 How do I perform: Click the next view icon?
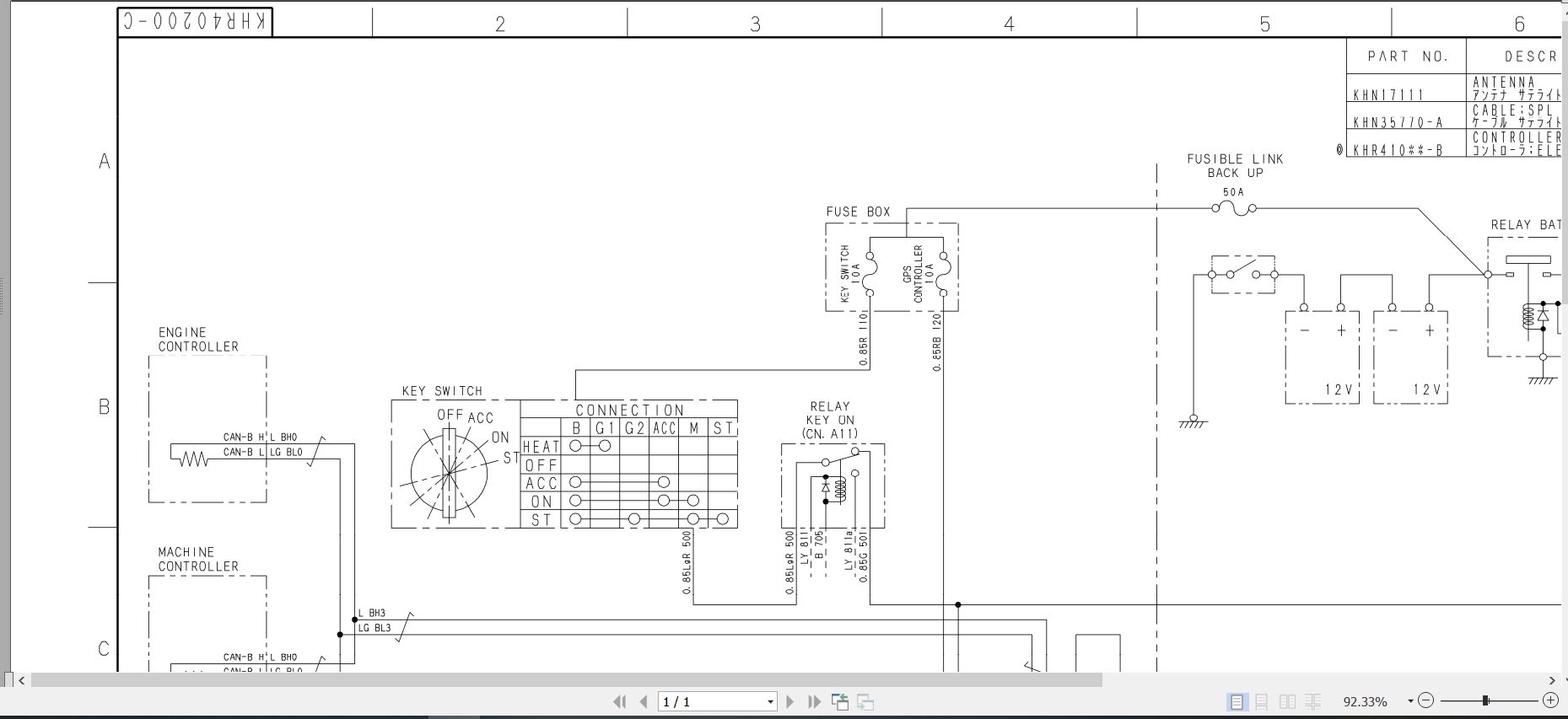(865, 701)
